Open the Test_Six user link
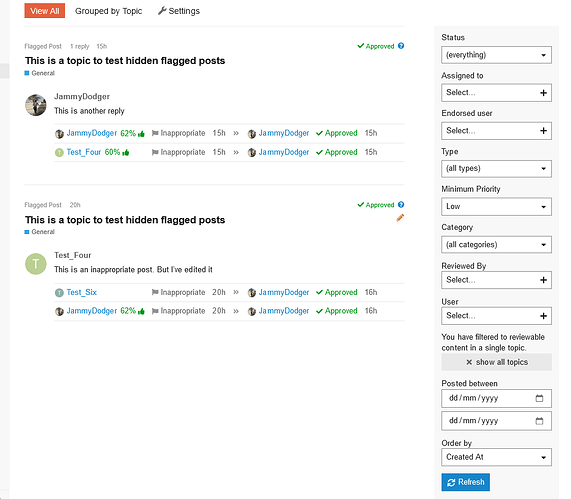571x499 pixels. [82, 292]
